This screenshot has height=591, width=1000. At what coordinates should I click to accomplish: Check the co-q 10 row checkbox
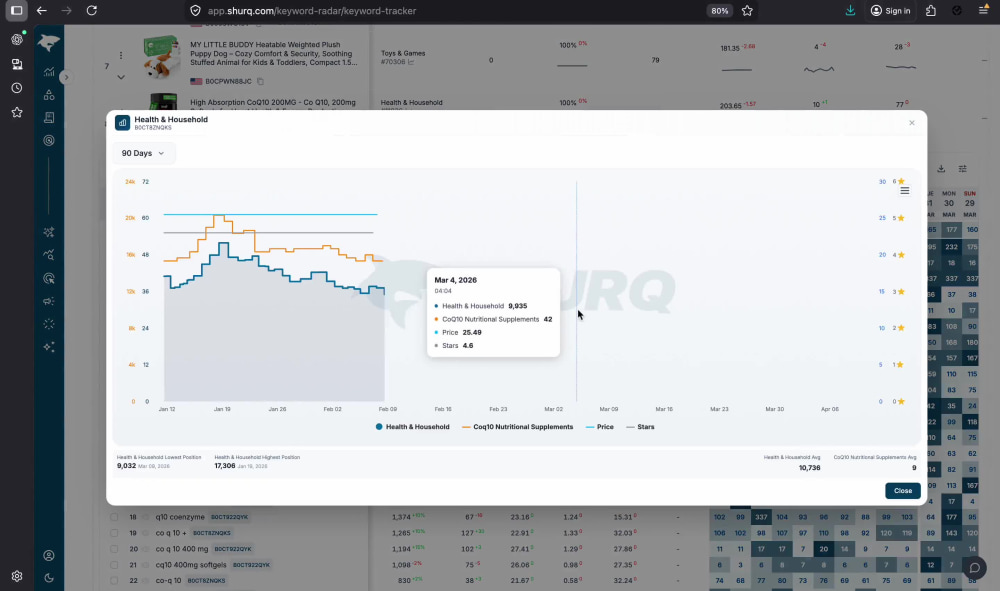(114, 581)
